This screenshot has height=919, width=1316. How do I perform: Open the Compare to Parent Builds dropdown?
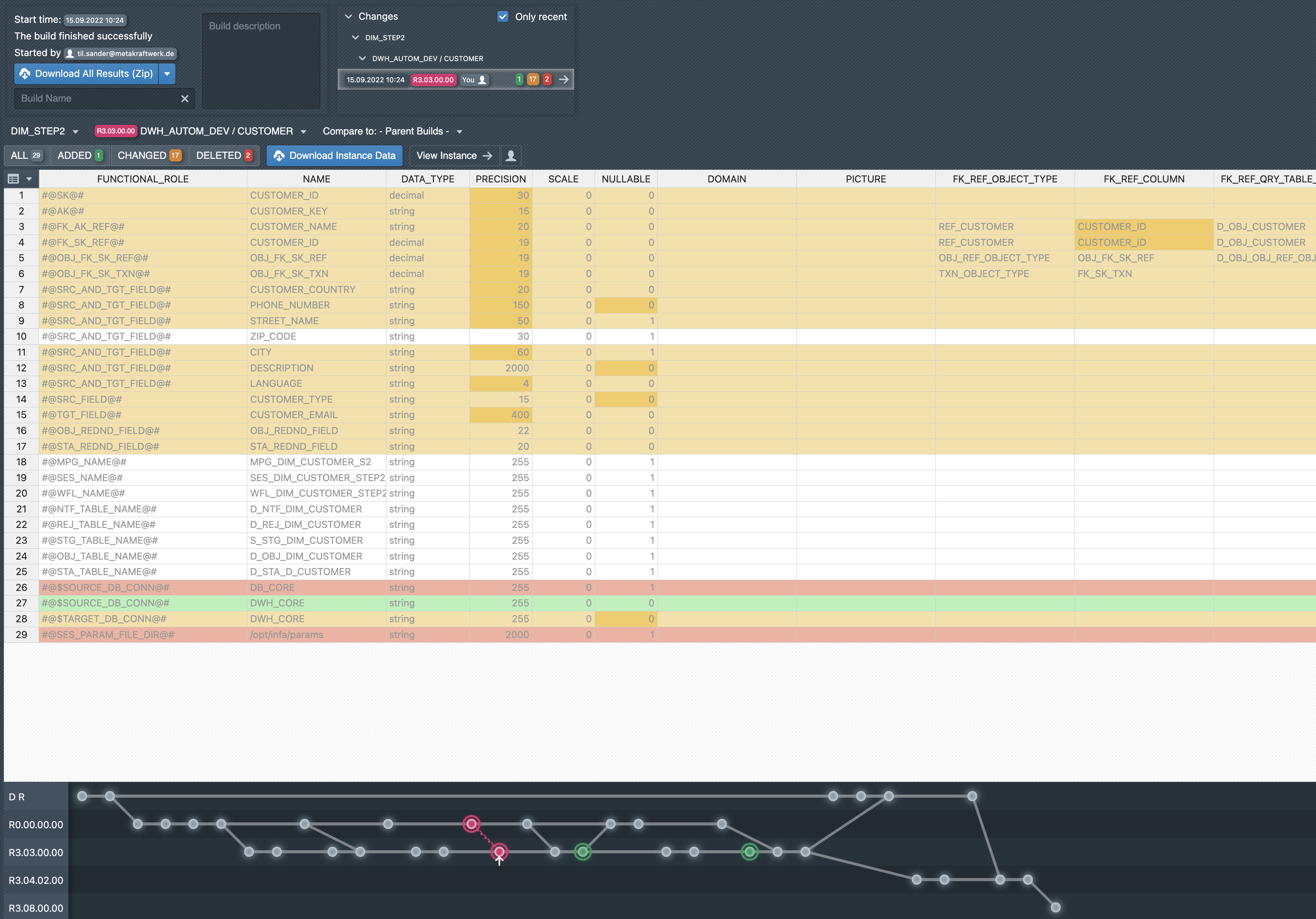pos(459,132)
